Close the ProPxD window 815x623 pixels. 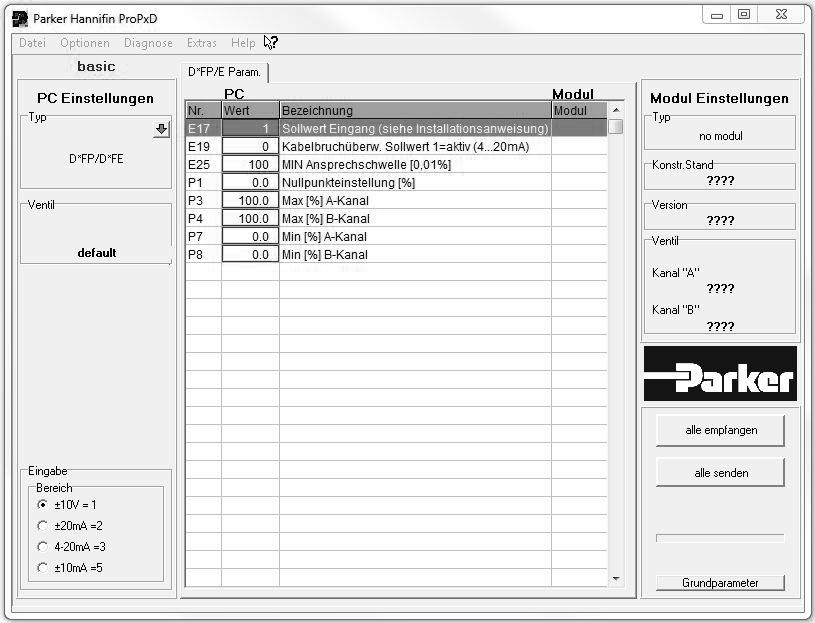coord(781,15)
